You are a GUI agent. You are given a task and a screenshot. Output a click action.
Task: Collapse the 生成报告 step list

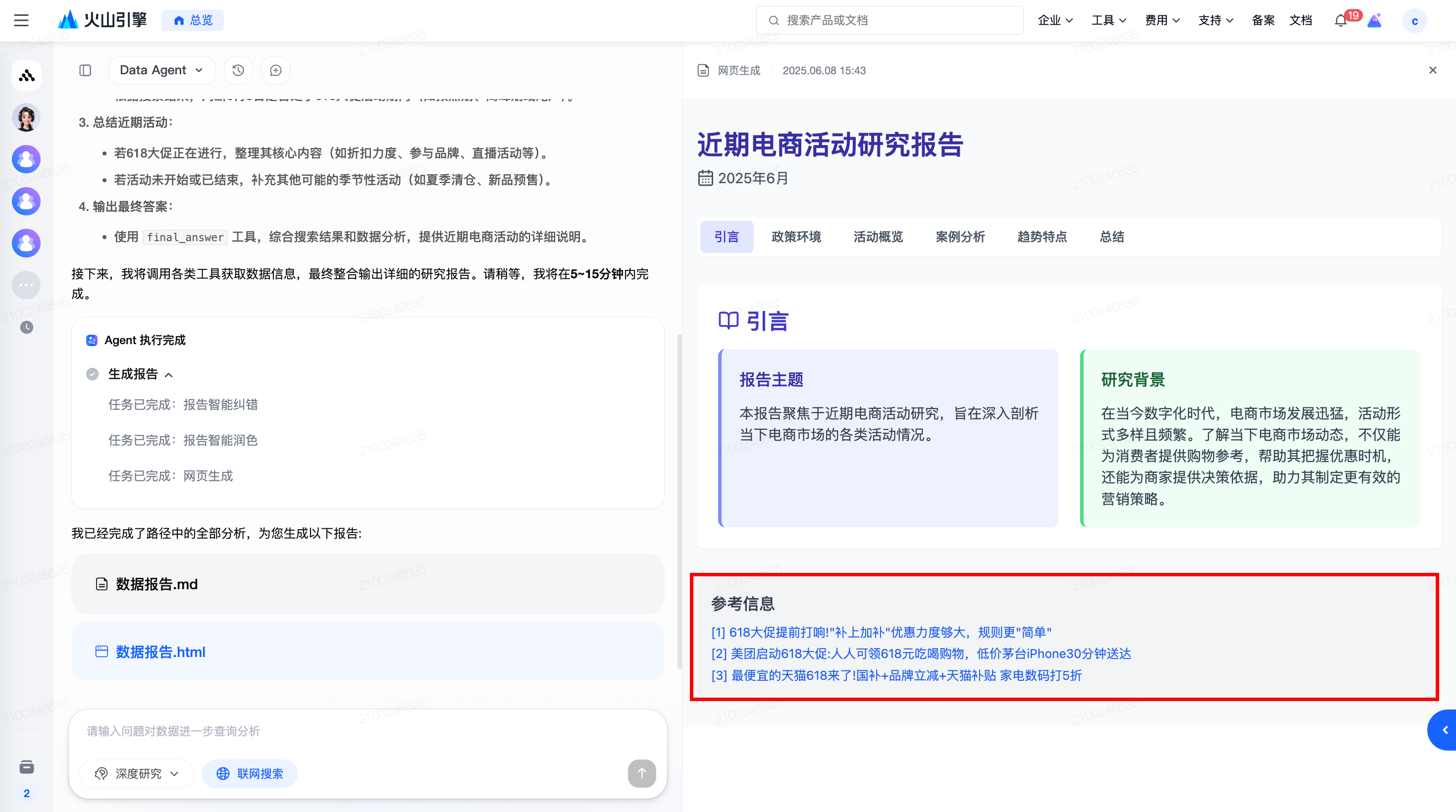point(169,375)
